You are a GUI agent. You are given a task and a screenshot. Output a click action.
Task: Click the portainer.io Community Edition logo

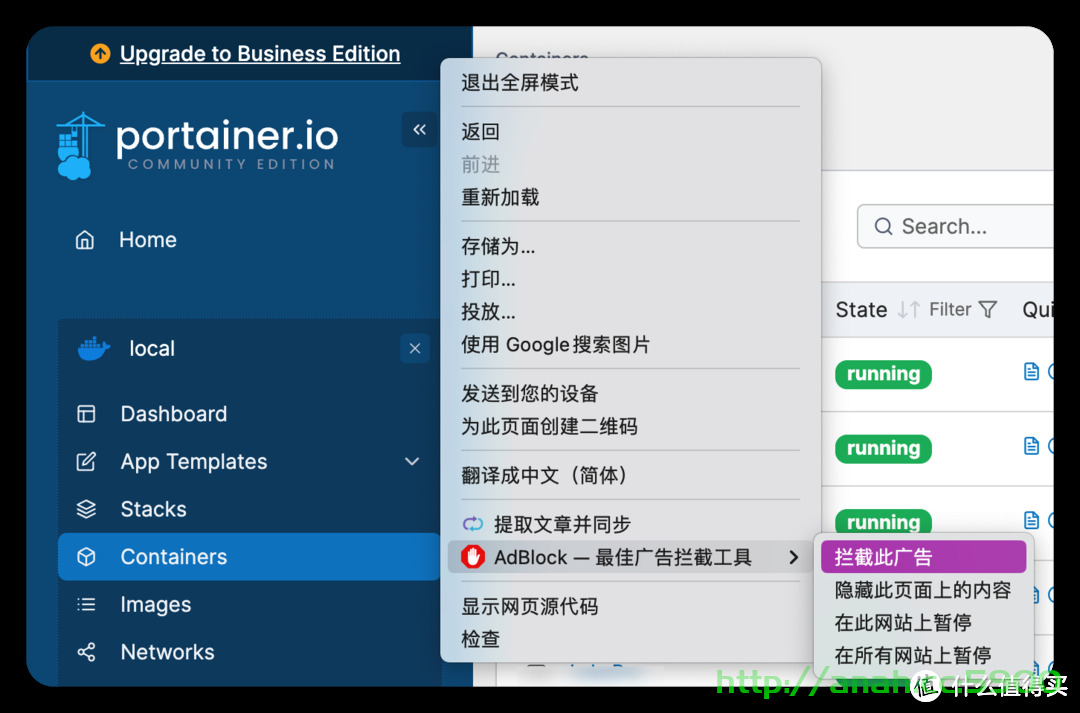[x=197, y=145]
